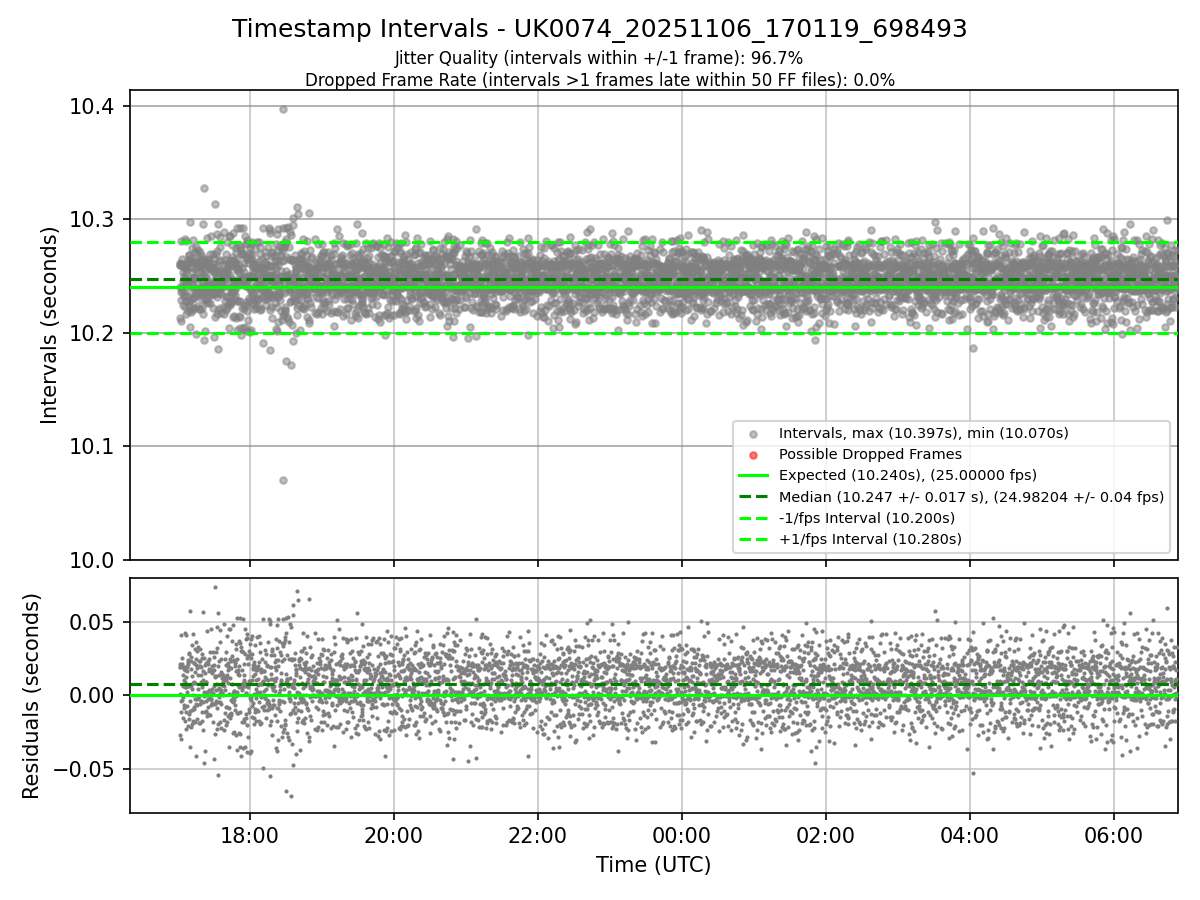Click the grey Intervals max/min legend marker
1200x900 pixels.
753,433
